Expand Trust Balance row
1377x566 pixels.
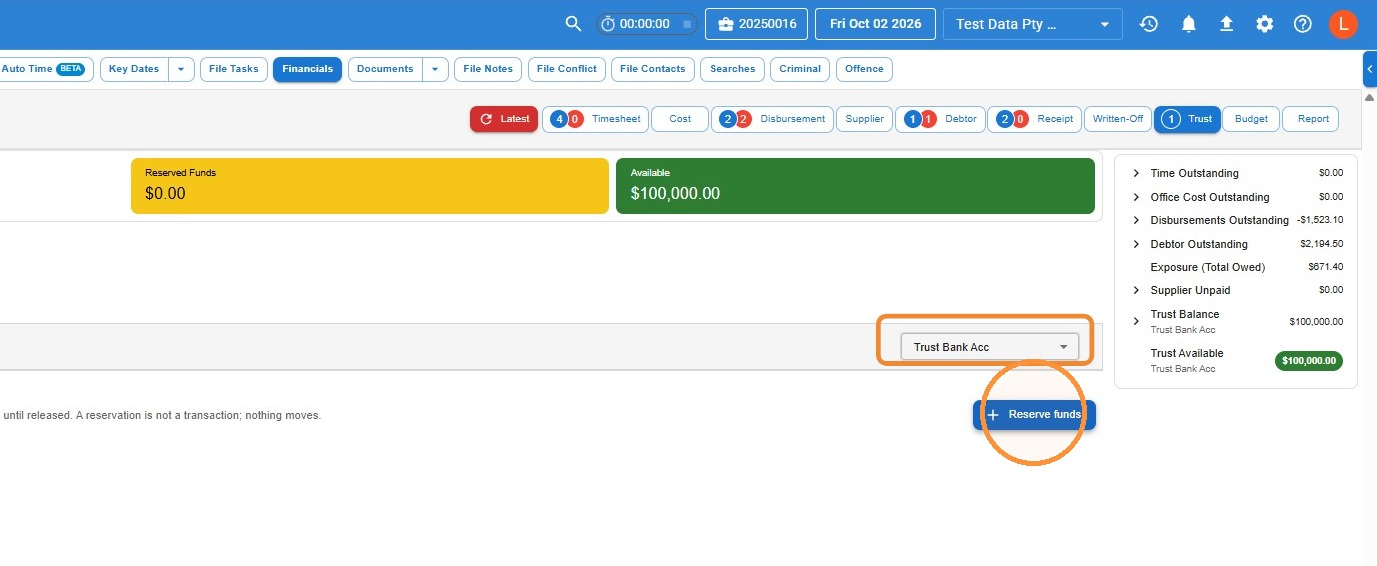click(1136, 321)
